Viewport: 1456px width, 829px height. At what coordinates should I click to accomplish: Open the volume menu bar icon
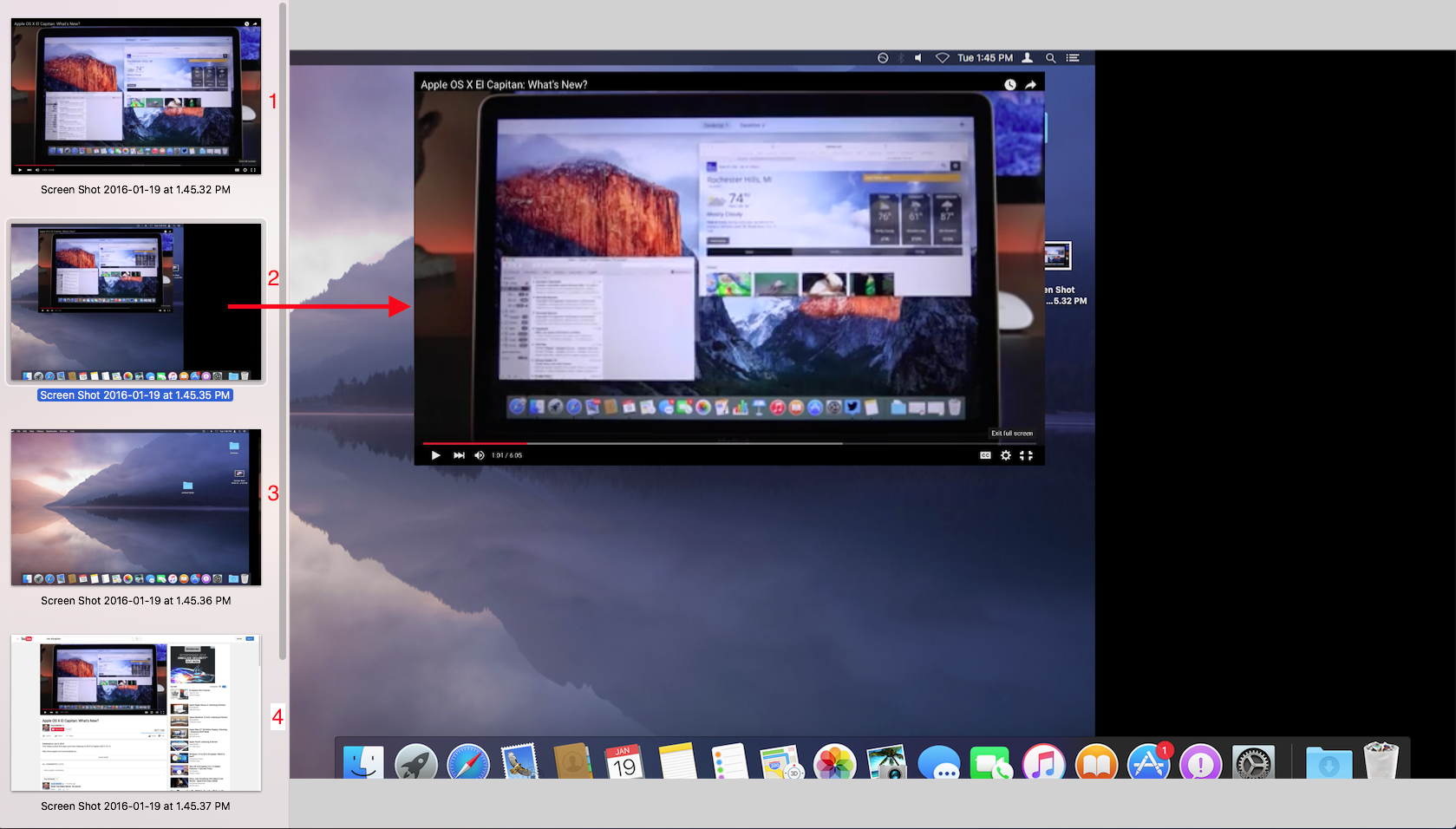point(918,58)
